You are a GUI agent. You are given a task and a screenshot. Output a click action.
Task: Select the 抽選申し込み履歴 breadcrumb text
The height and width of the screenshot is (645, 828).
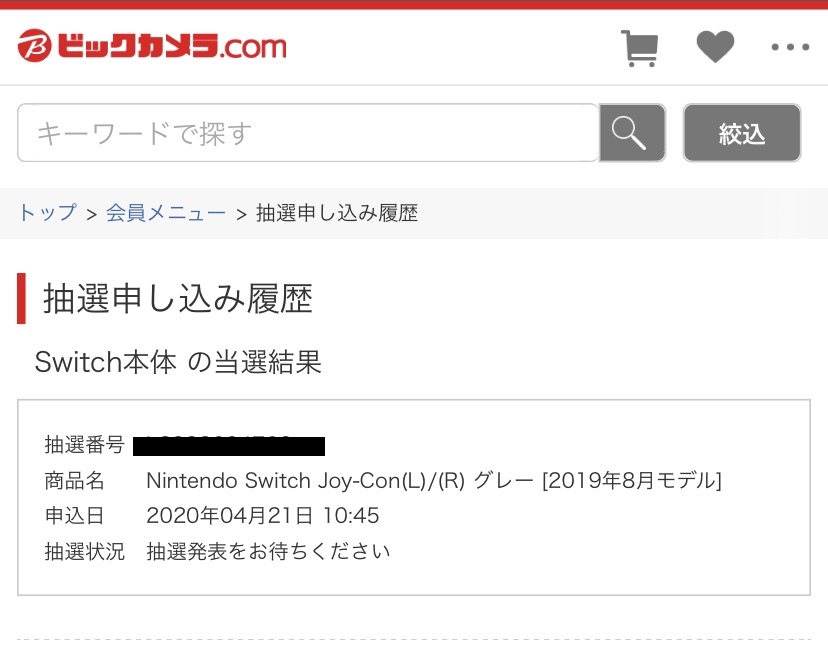click(337, 213)
